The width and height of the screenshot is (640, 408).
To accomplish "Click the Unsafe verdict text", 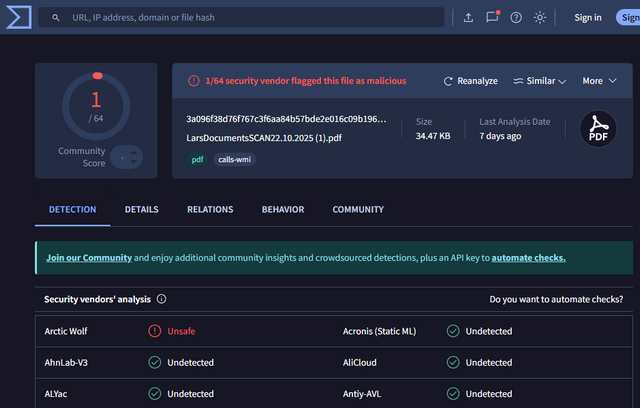I will (x=181, y=331).
